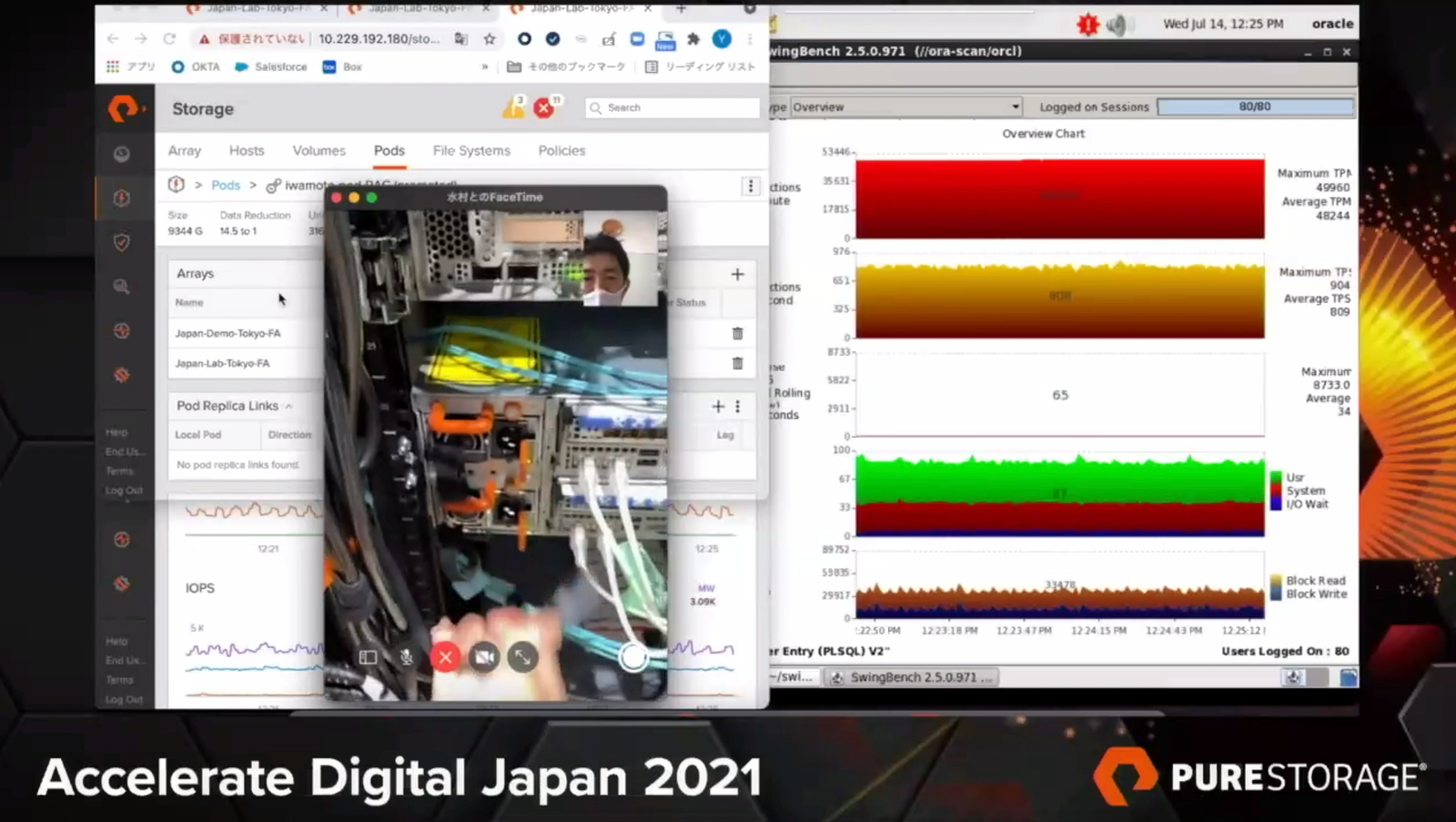Open the OKTA bookmark
The height and width of the screenshot is (822, 1456).
coord(197,66)
